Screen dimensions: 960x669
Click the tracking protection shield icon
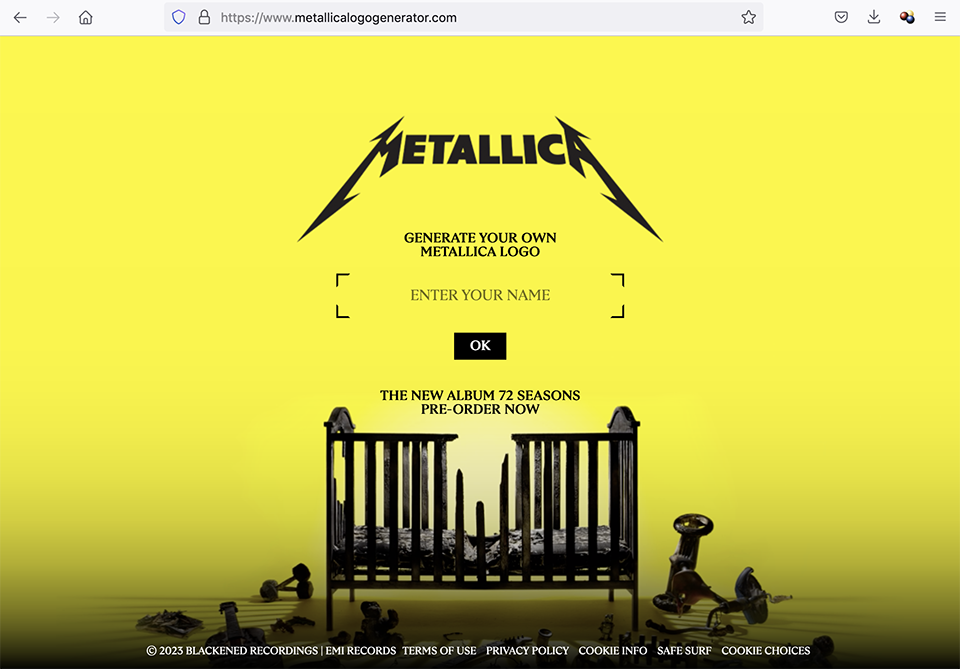pos(178,17)
